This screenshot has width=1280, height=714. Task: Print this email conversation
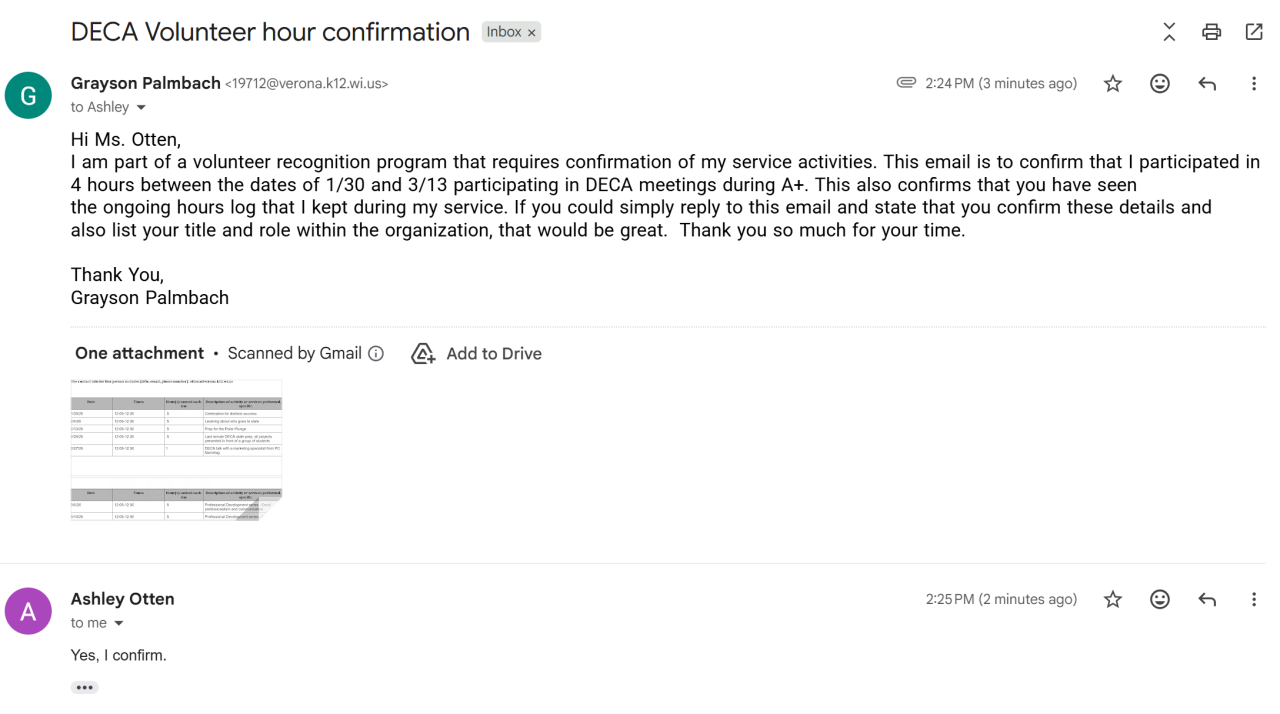point(1211,32)
